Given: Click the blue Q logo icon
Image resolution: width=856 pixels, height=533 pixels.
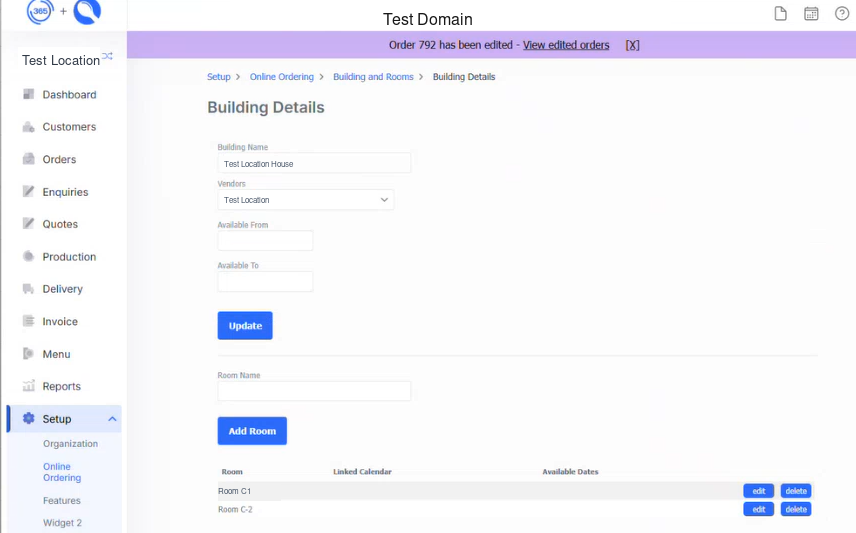Looking at the screenshot, I should tap(87, 11).
